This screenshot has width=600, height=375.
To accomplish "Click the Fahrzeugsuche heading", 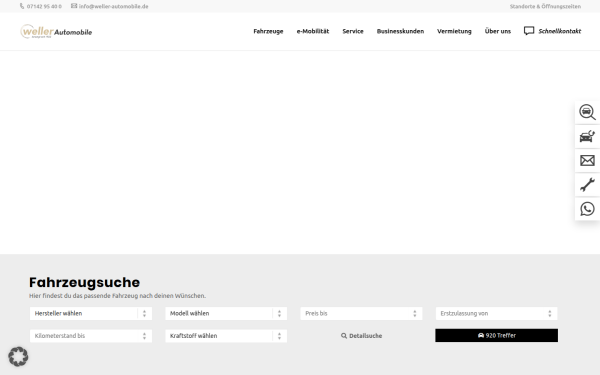I will [x=85, y=282].
